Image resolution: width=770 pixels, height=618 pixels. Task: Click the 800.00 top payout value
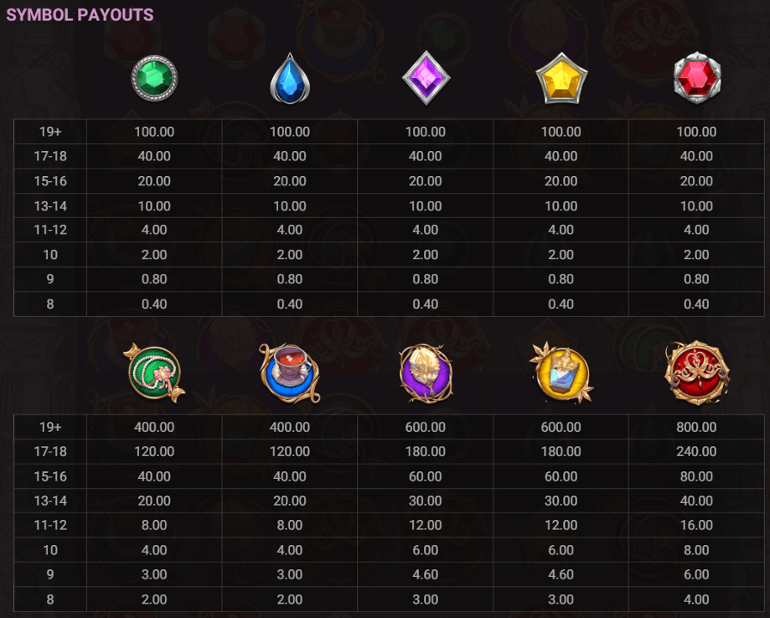tap(696, 427)
